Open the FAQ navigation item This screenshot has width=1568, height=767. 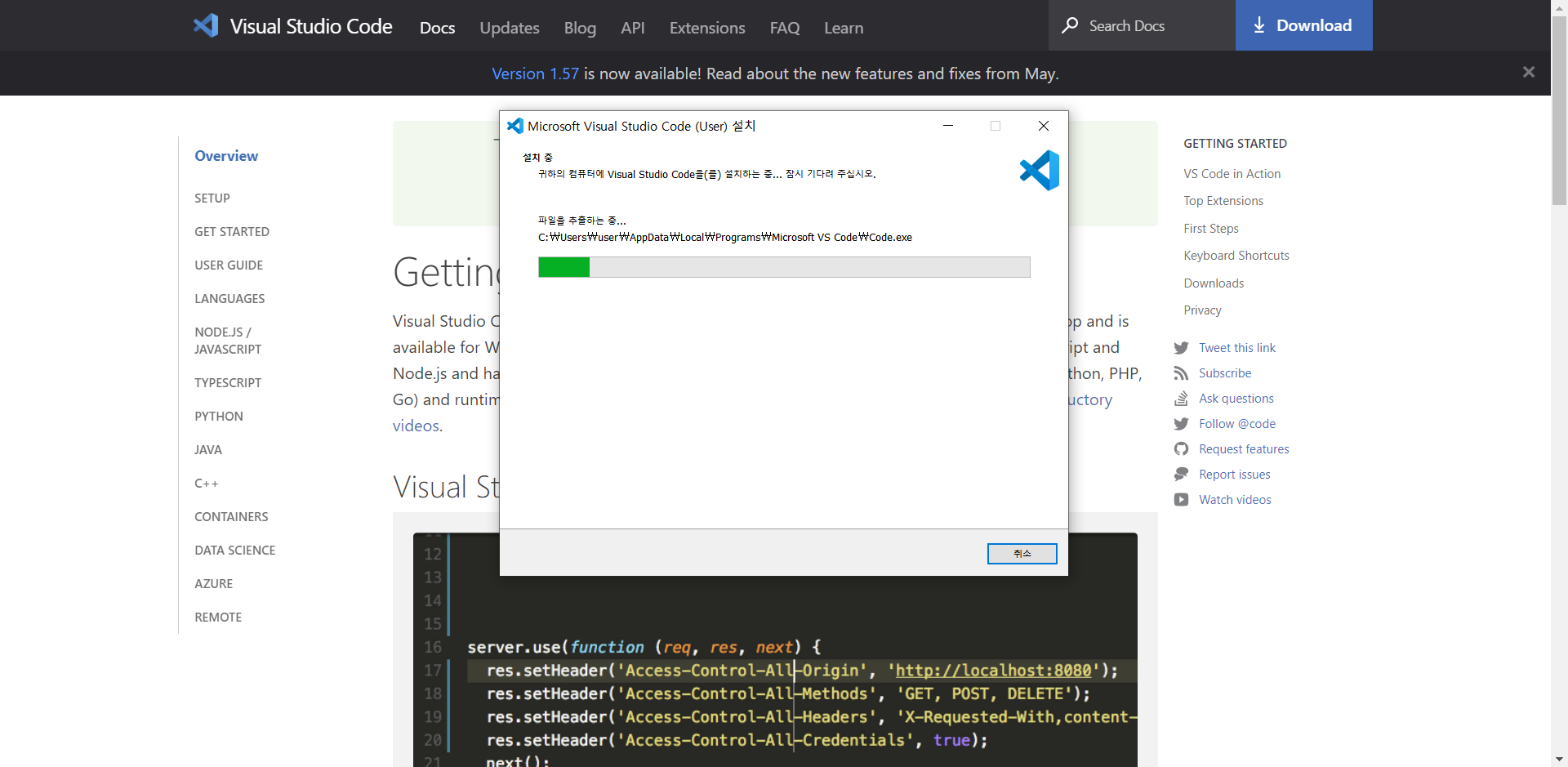click(x=785, y=28)
